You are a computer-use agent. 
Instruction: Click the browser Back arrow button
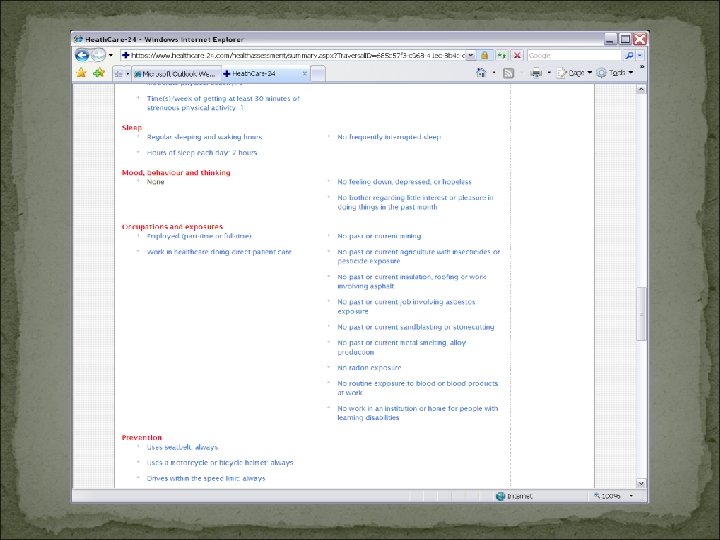coord(82,56)
